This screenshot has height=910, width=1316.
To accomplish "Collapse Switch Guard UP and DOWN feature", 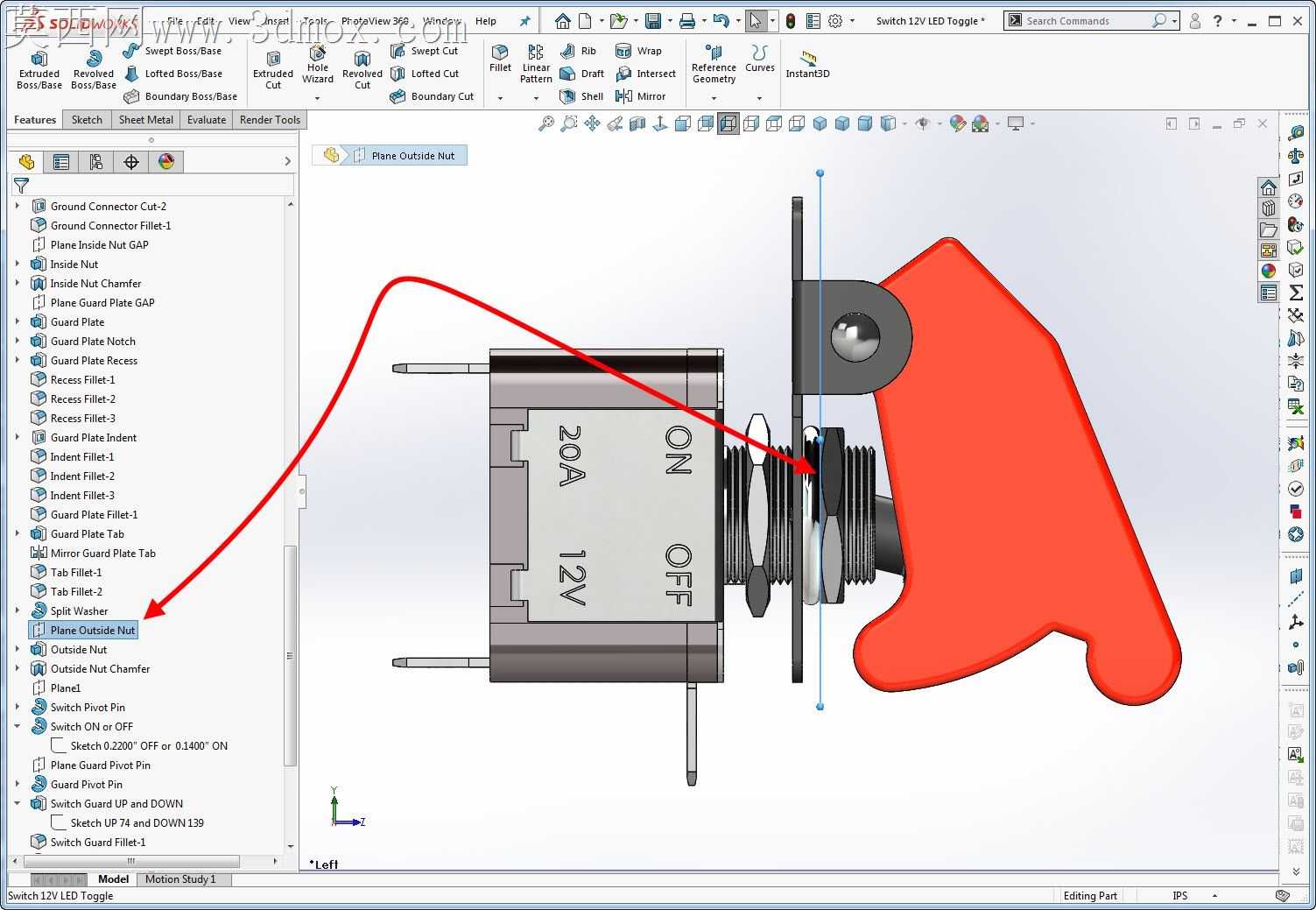I will (18, 803).
